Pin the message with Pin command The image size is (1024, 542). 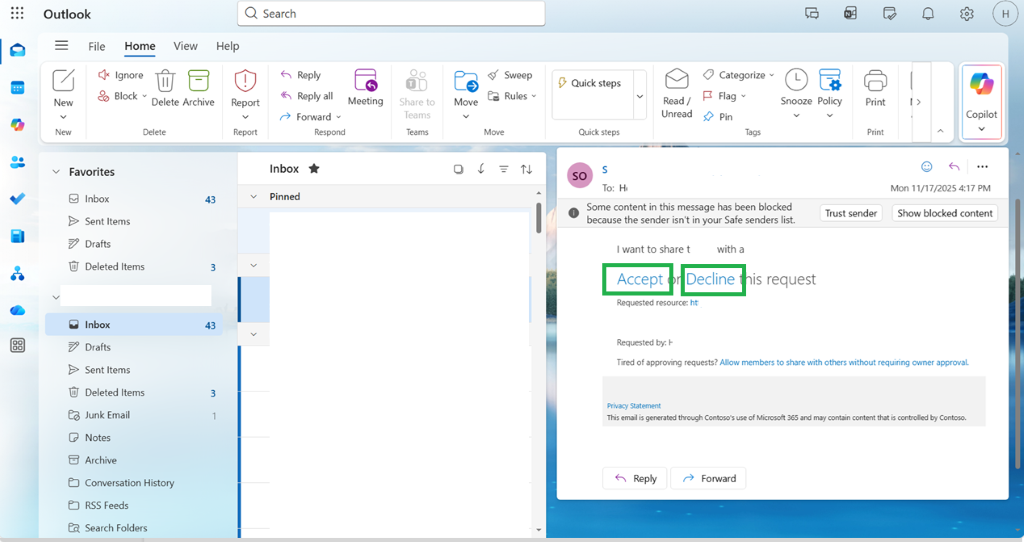click(x=718, y=117)
